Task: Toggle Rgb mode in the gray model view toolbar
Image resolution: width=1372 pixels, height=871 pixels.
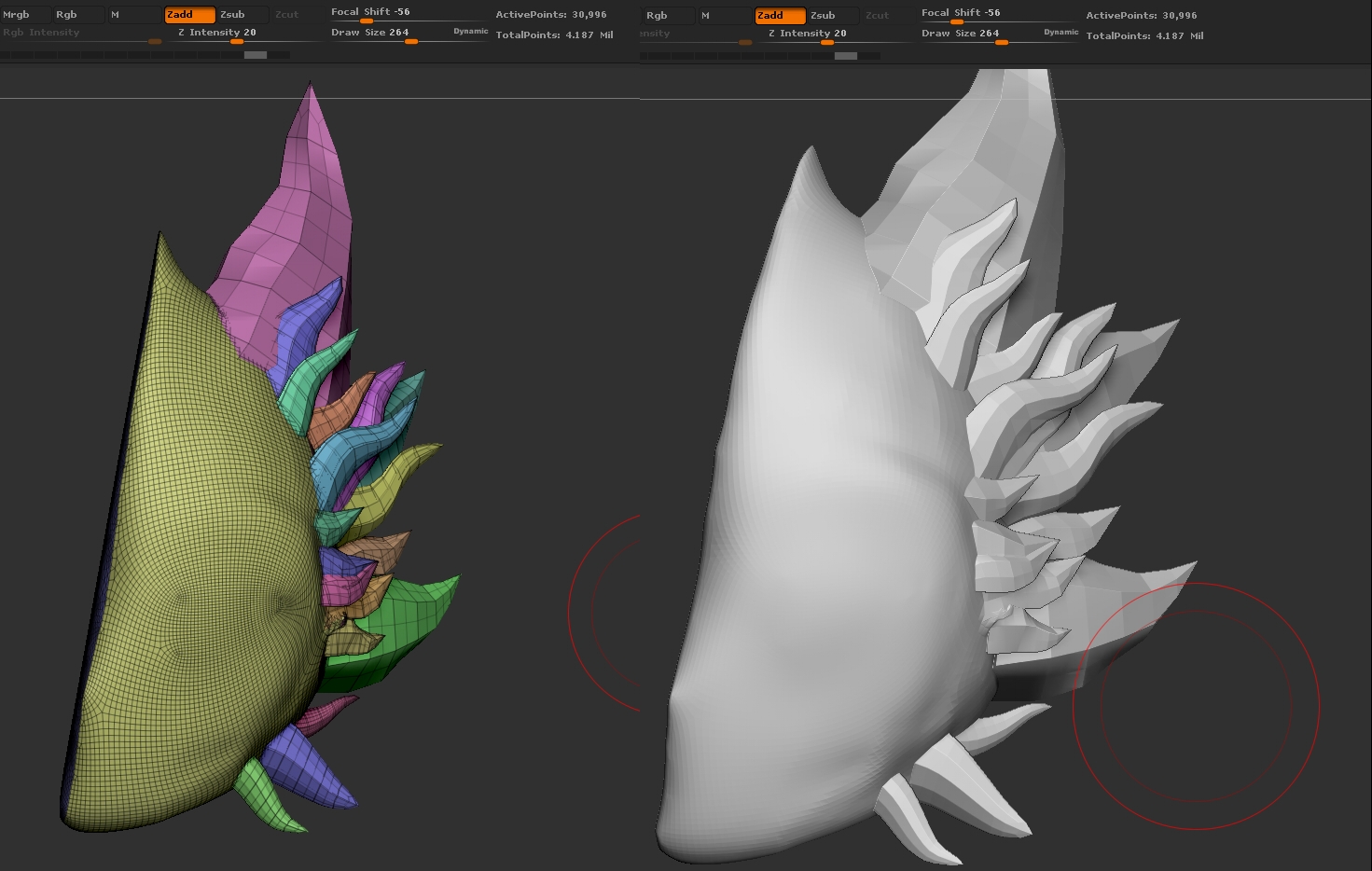Action: point(668,16)
